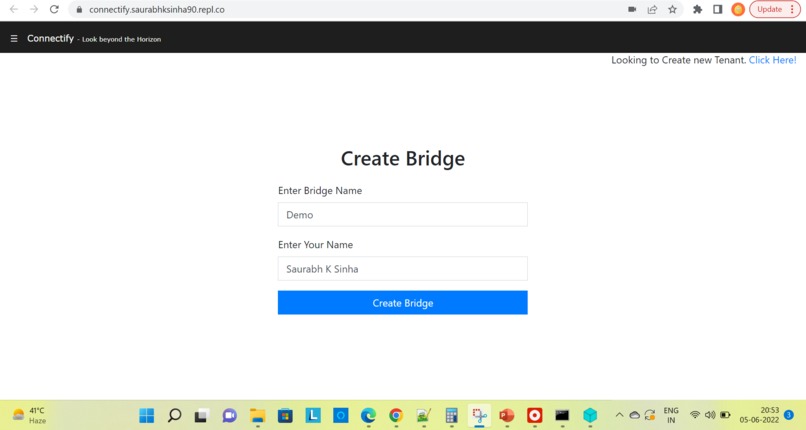Image resolution: width=806 pixels, height=430 pixels.
Task: Open the Click Here! tenant link
Action: [x=772, y=60]
